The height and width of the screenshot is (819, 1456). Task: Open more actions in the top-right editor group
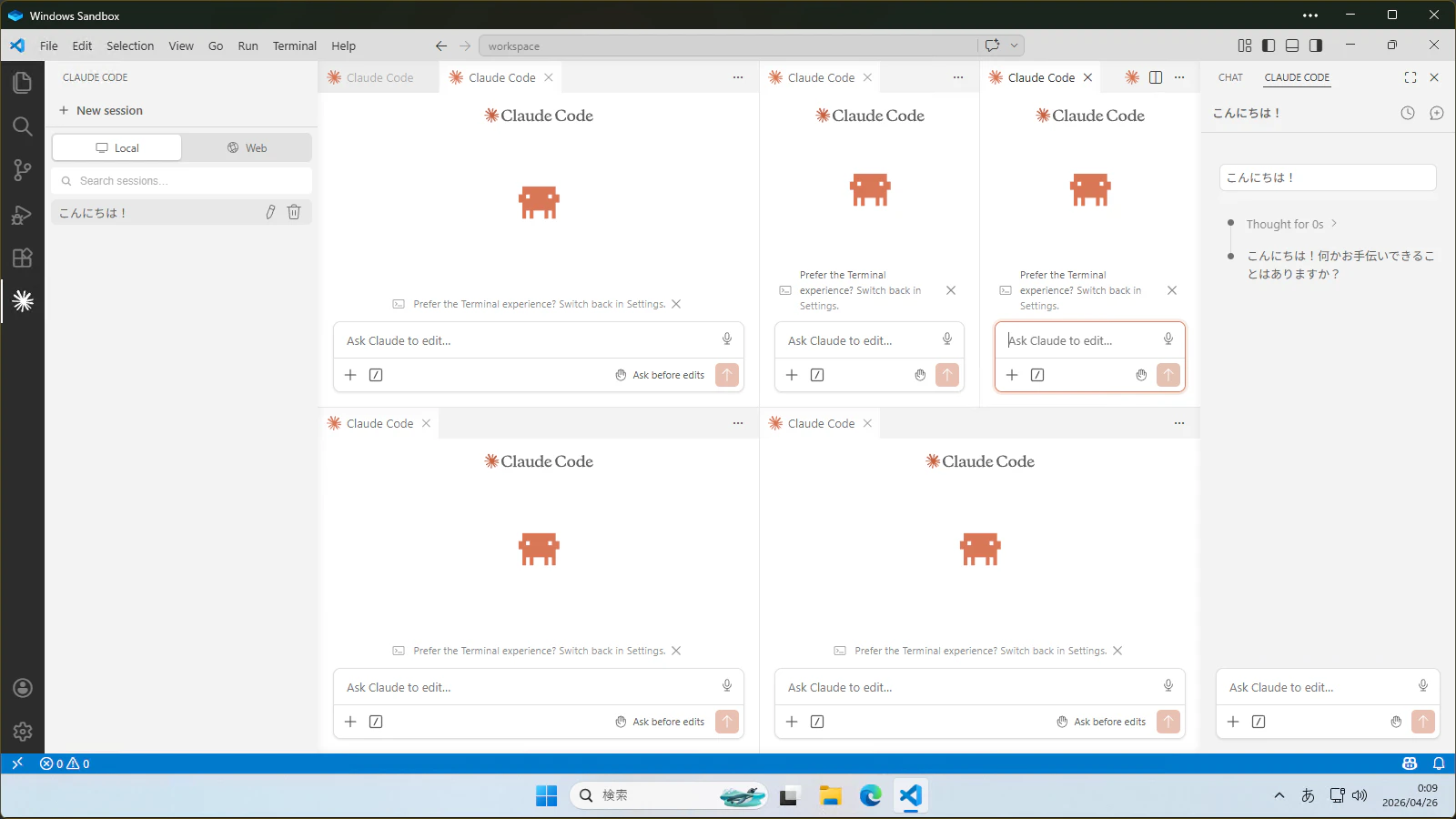point(1179,77)
